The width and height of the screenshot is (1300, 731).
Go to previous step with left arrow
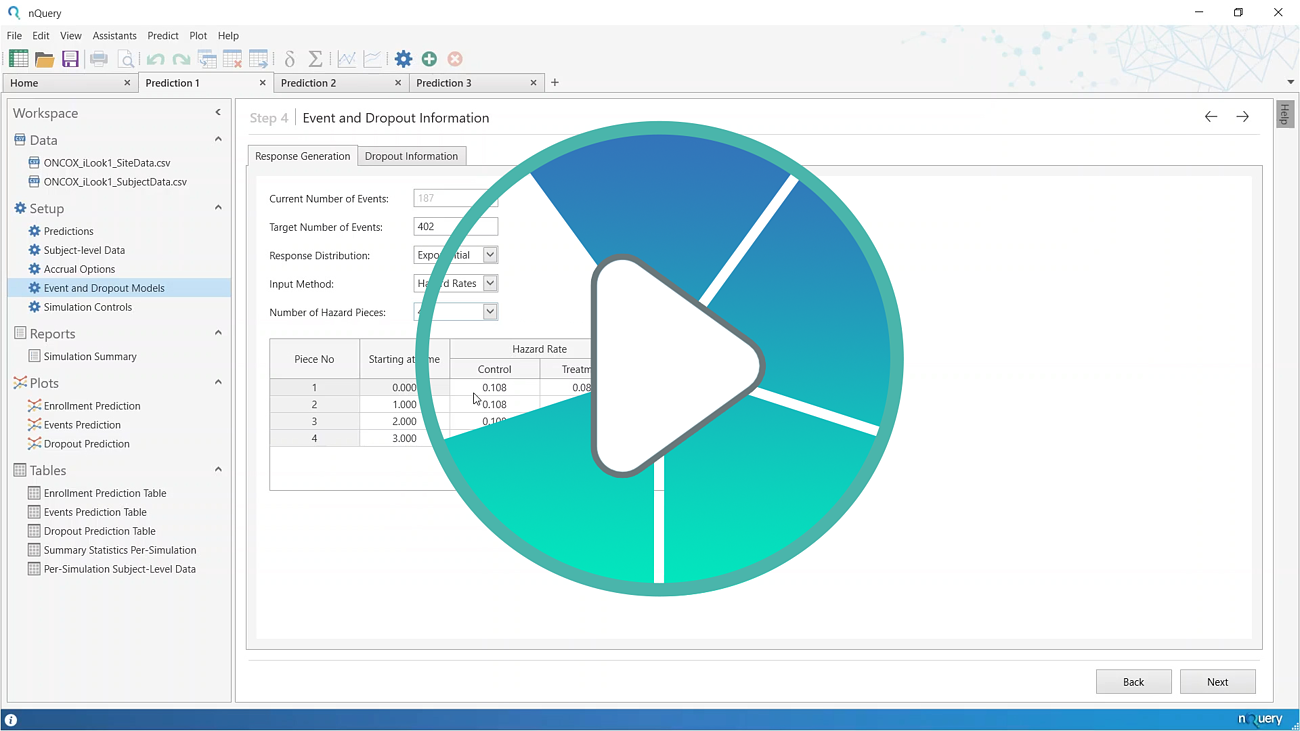1211,117
